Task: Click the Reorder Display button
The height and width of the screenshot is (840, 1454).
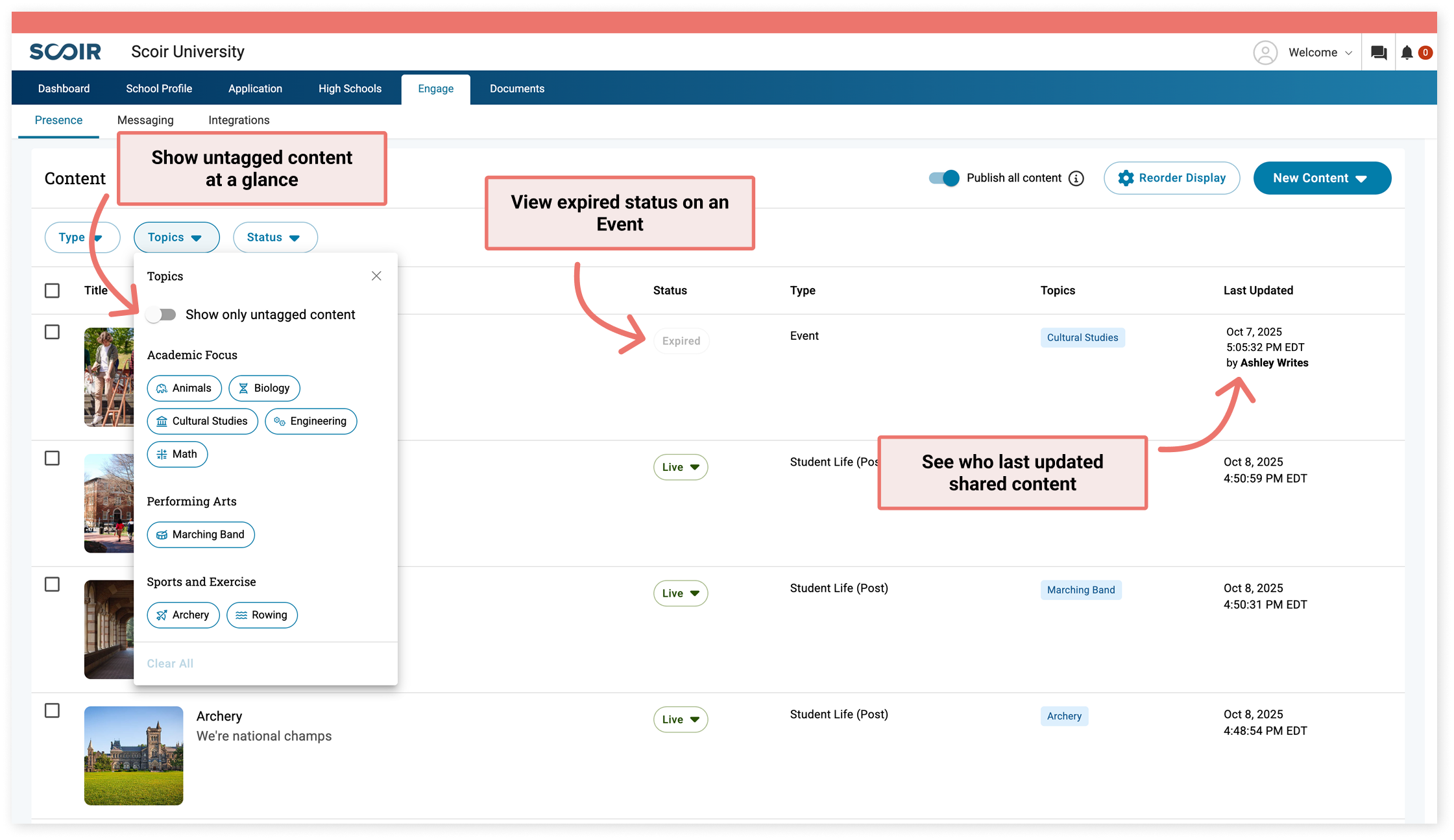Action: pyautogui.click(x=1171, y=178)
